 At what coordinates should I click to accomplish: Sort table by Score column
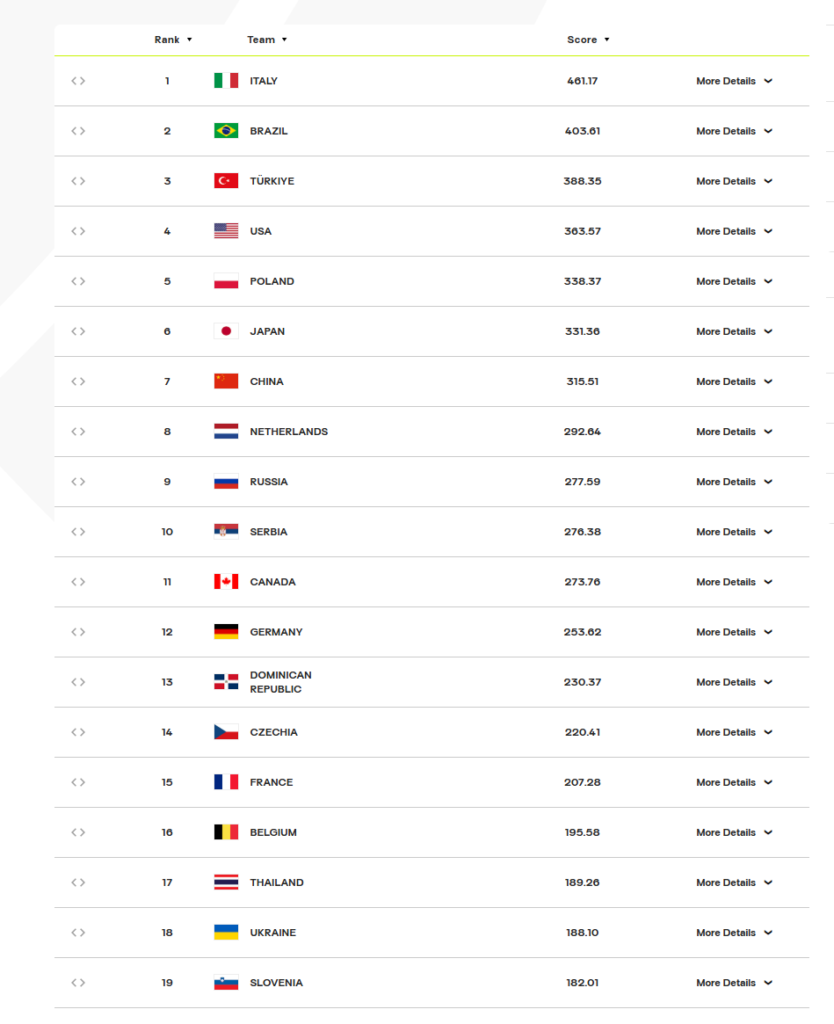[x=588, y=40]
